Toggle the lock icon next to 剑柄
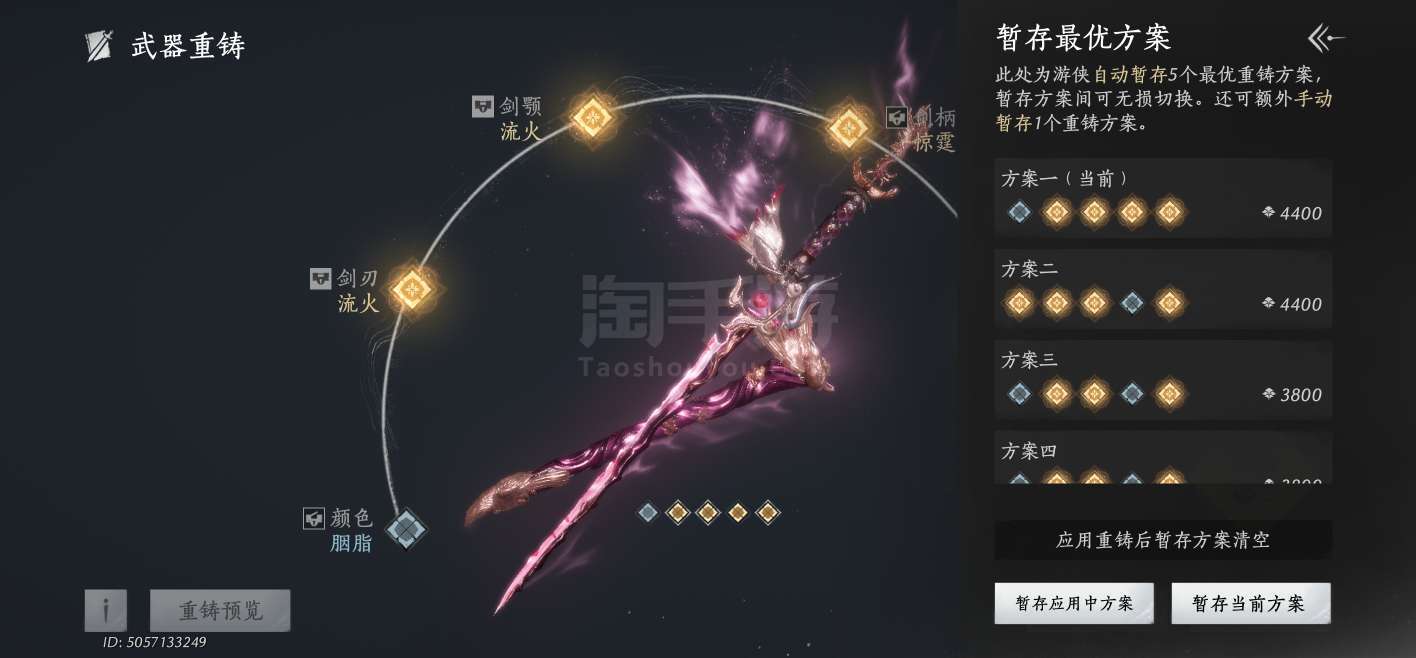Viewport: 1416px width, 658px height. (x=896, y=117)
